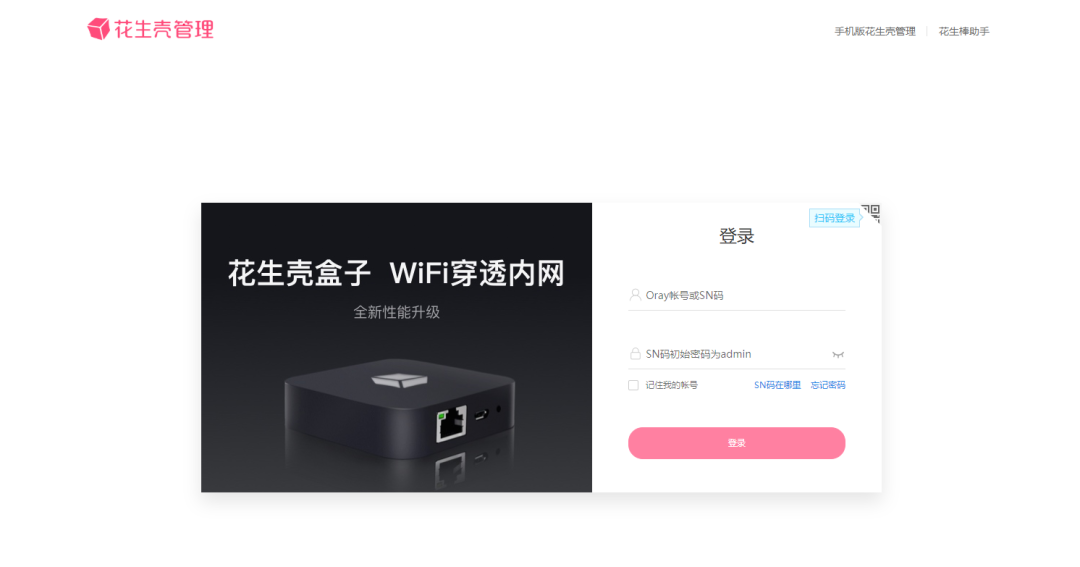Click the user icon in account field
Image resolution: width=1080 pixels, height=567 pixels.
(x=635, y=295)
